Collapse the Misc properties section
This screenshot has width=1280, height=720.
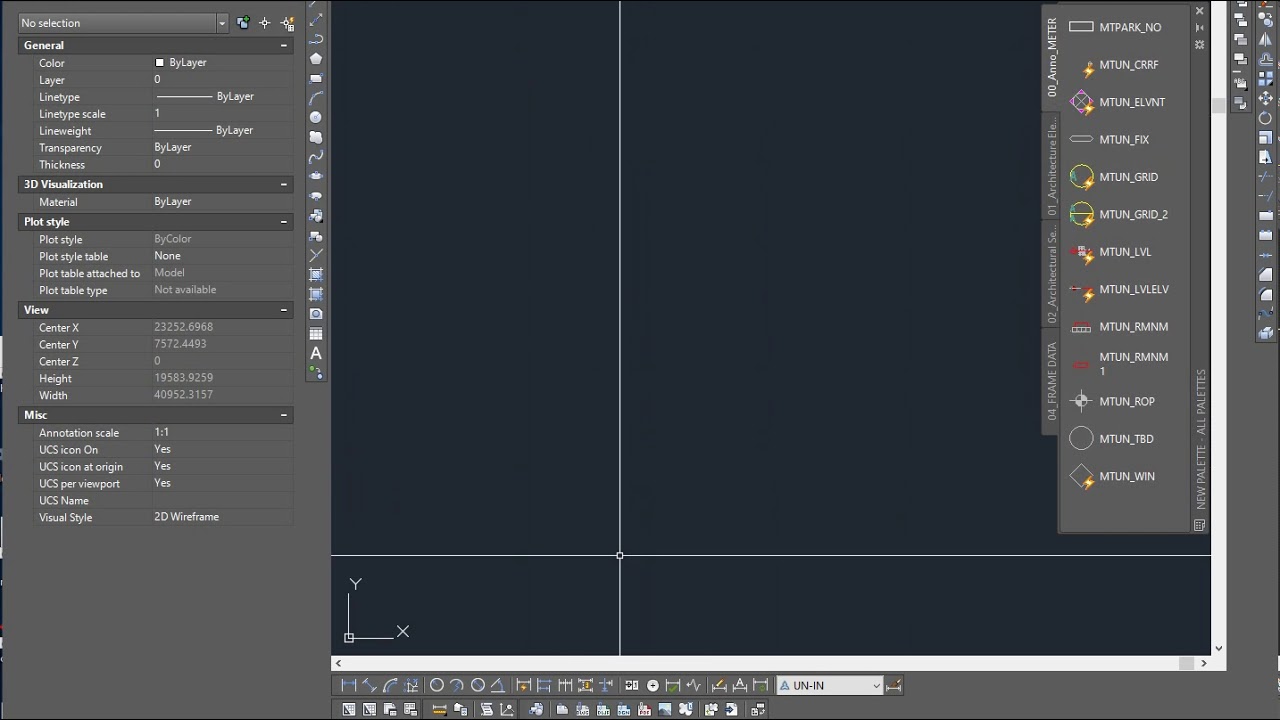coord(284,415)
